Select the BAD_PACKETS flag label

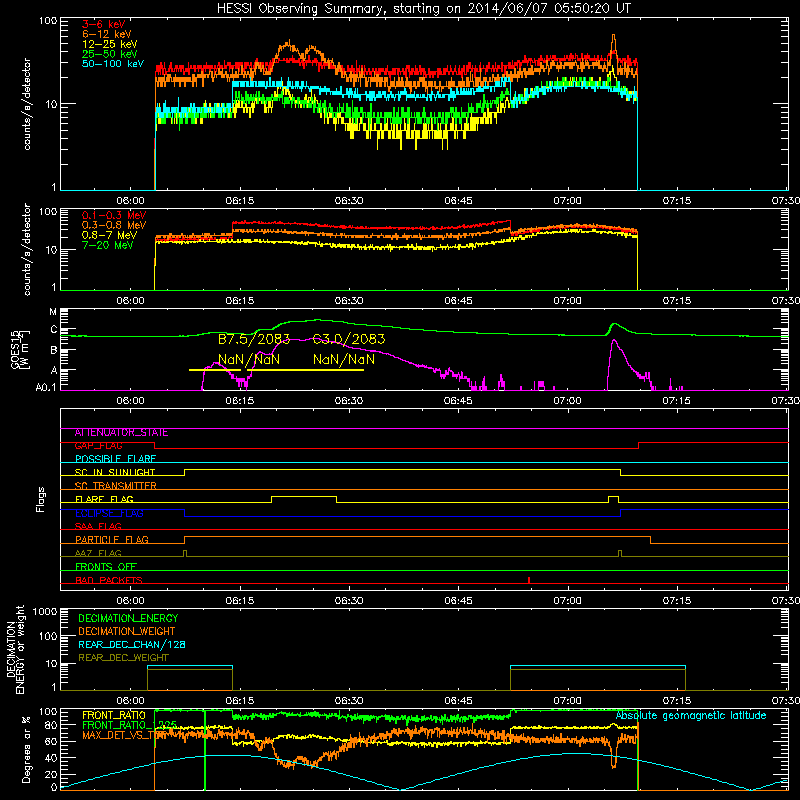[x=109, y=580]
